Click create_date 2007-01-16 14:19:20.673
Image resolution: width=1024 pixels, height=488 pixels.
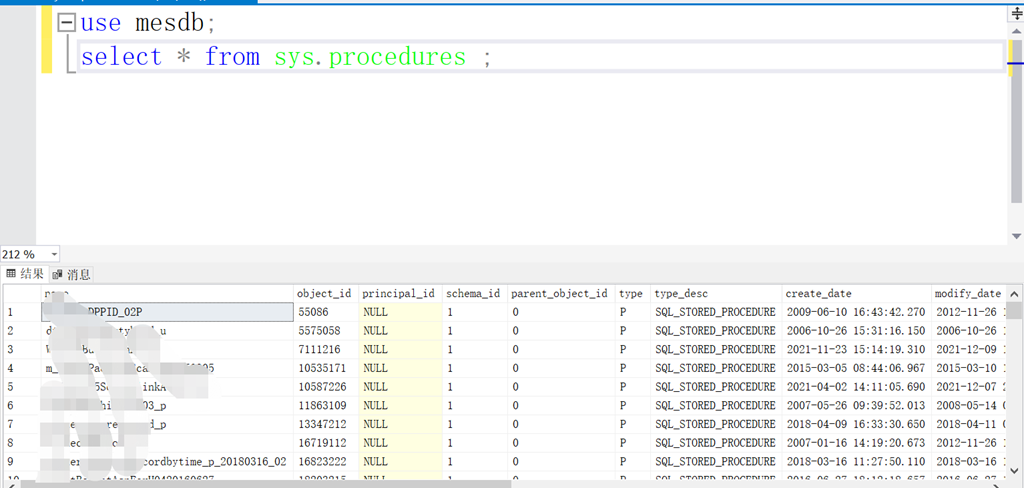(x=856, y=442)
